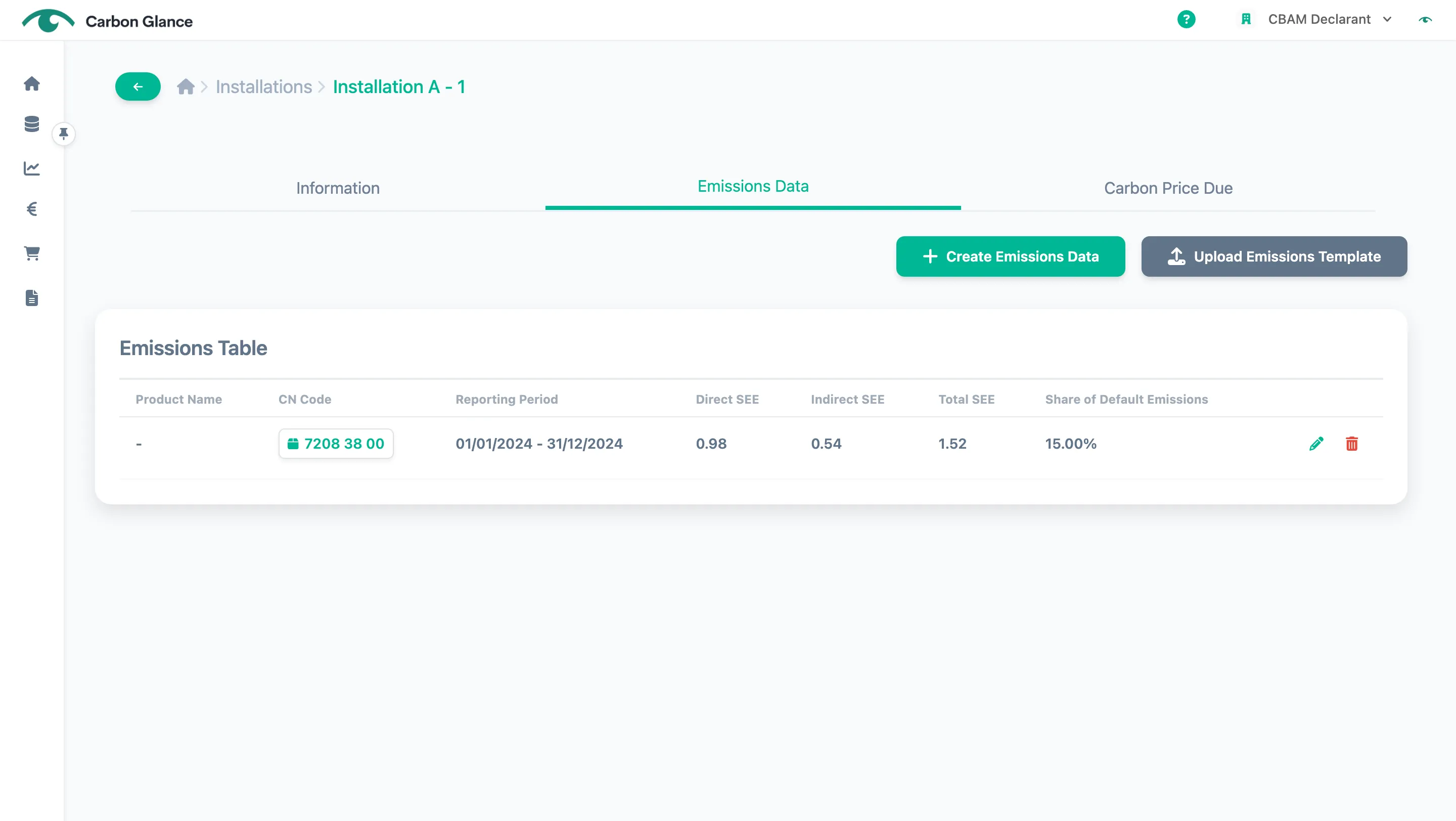Open the database icon in the sidebar

coord(32,124)
